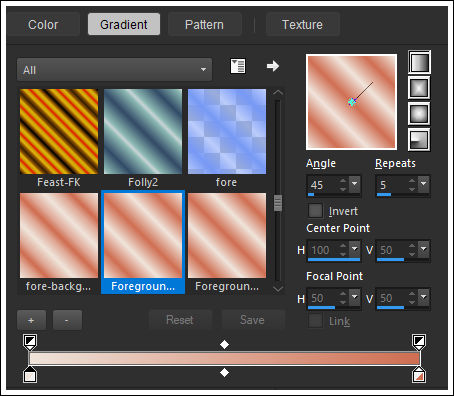Open the Angle value dropdown arrow
454x396 pixels.
[354, 184]
